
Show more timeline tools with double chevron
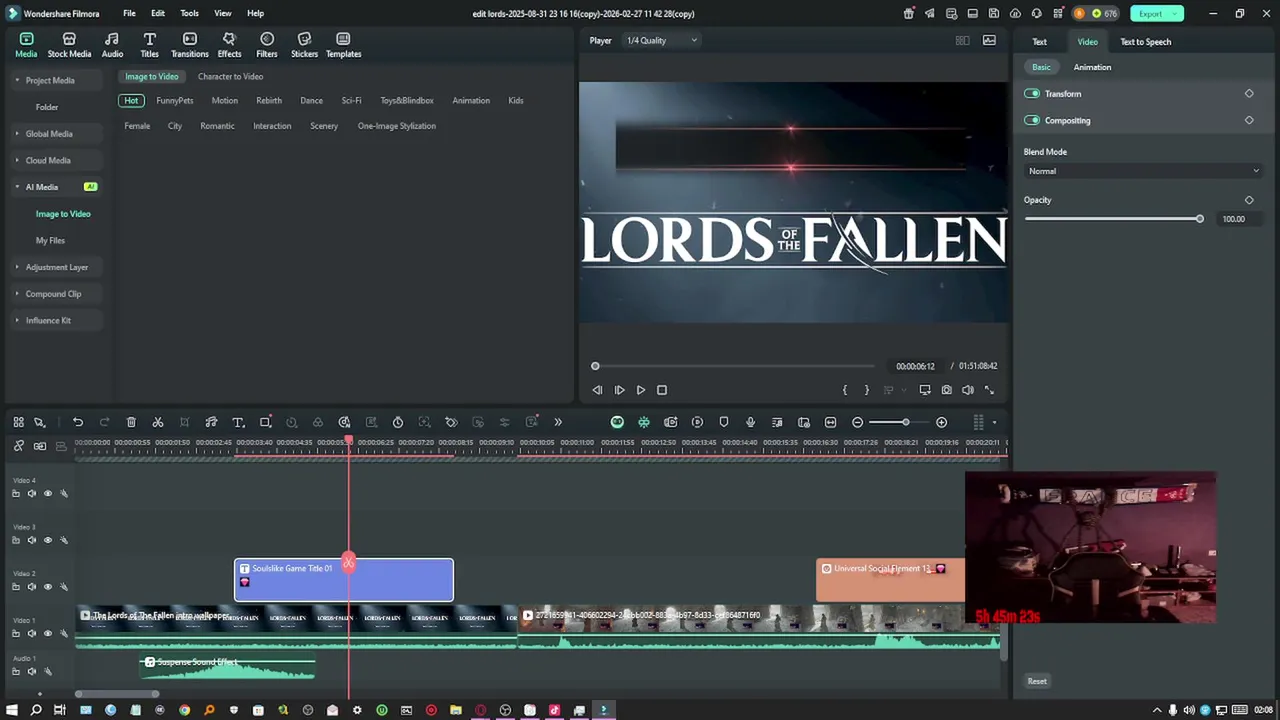(558, 422)
